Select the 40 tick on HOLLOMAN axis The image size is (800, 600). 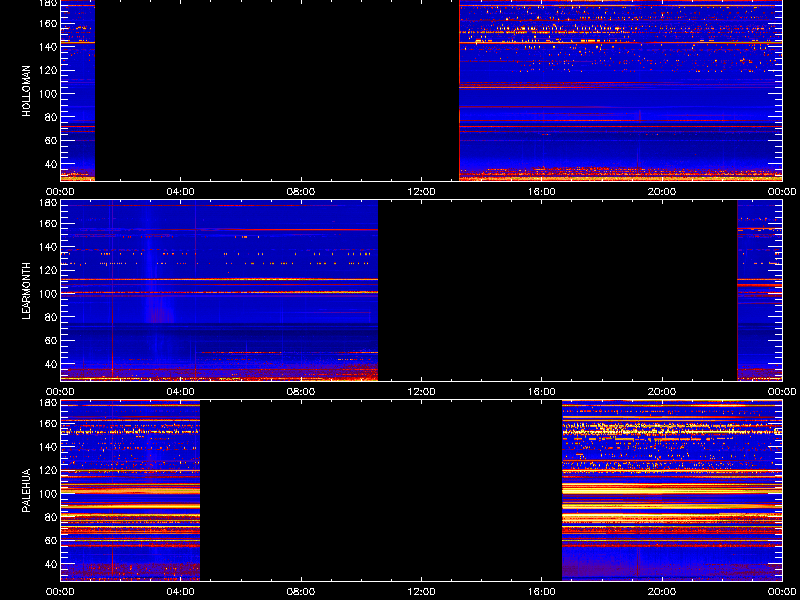[52, 164]
